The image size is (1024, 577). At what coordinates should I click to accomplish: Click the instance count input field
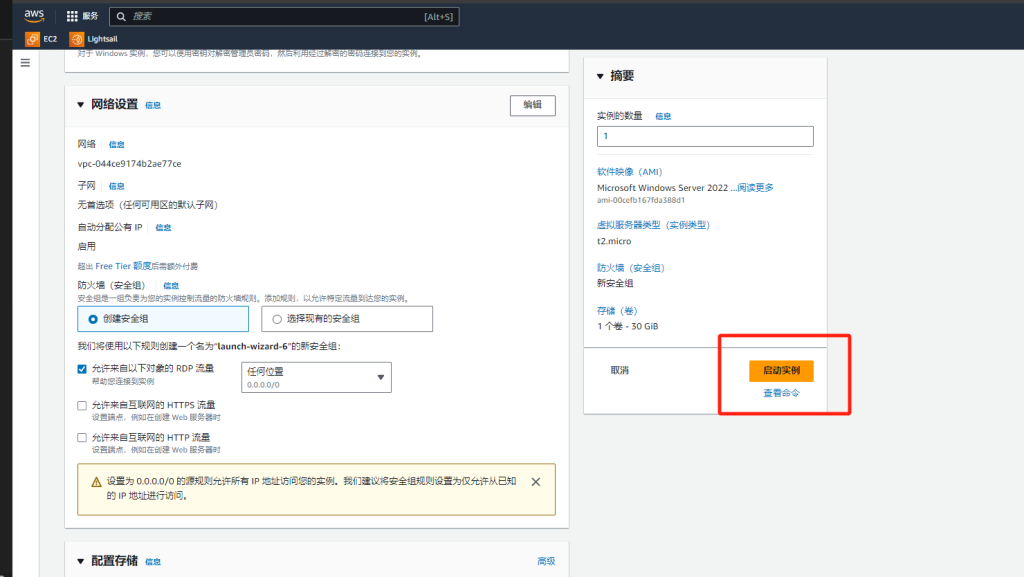pyautogui.click(x=705, y=136)
